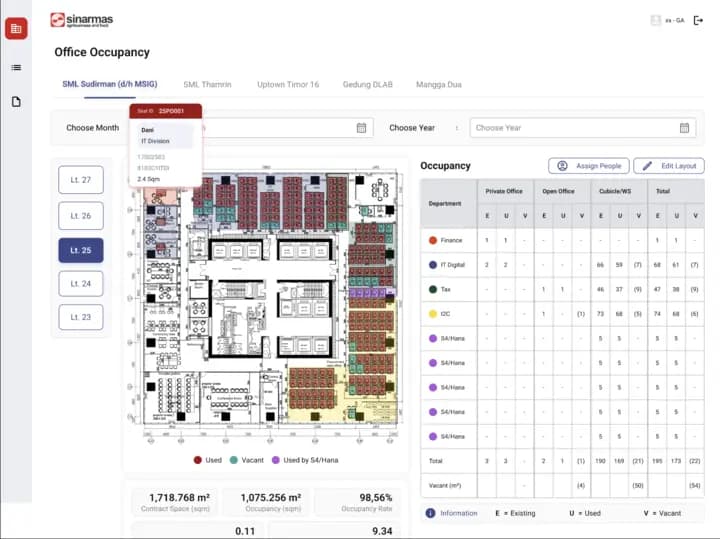This screenshot has height=539, width=720.
Task: Open the list menu icon in the sidebar
Action: click(16, 67)
